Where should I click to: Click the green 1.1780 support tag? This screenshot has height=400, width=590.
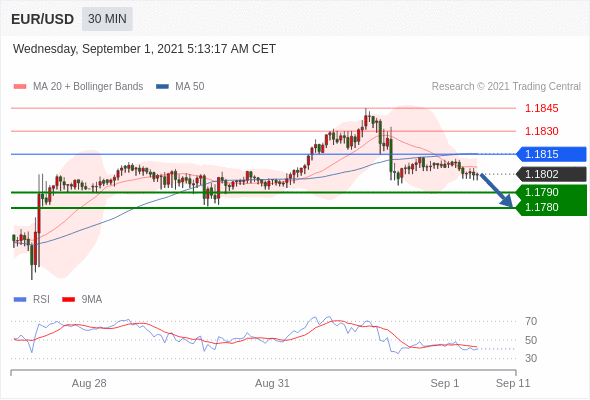(552, 208)
